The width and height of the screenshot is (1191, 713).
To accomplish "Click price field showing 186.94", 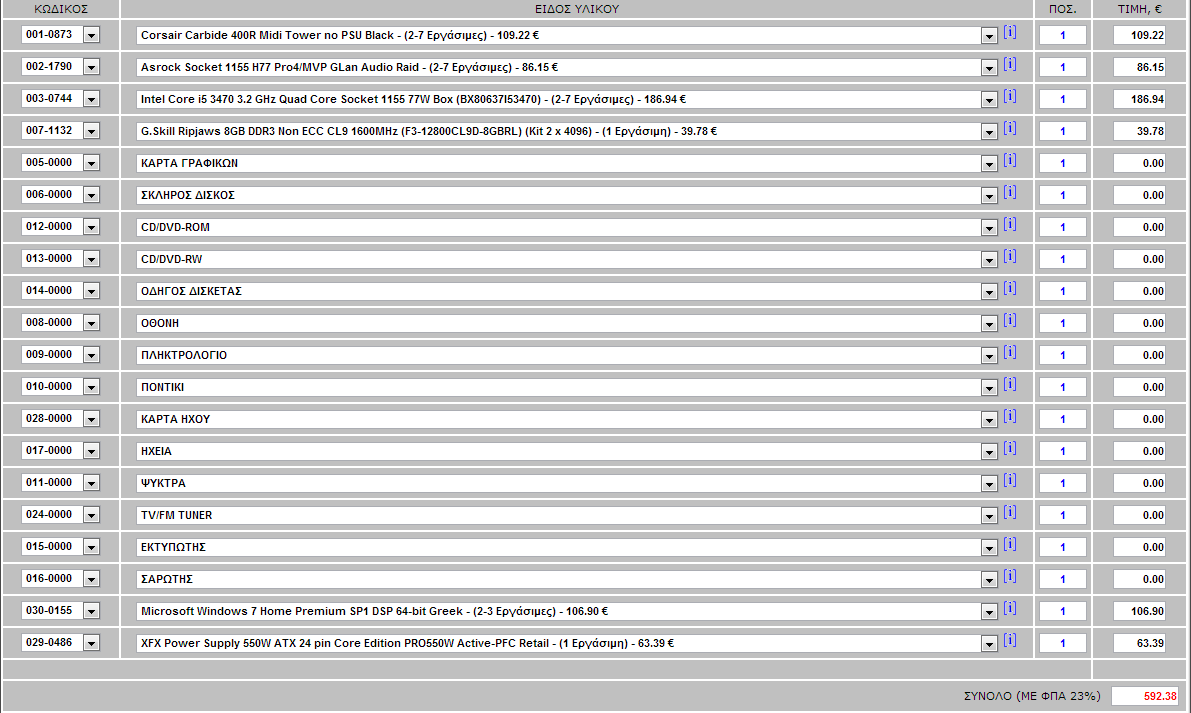I will 1139,99.
